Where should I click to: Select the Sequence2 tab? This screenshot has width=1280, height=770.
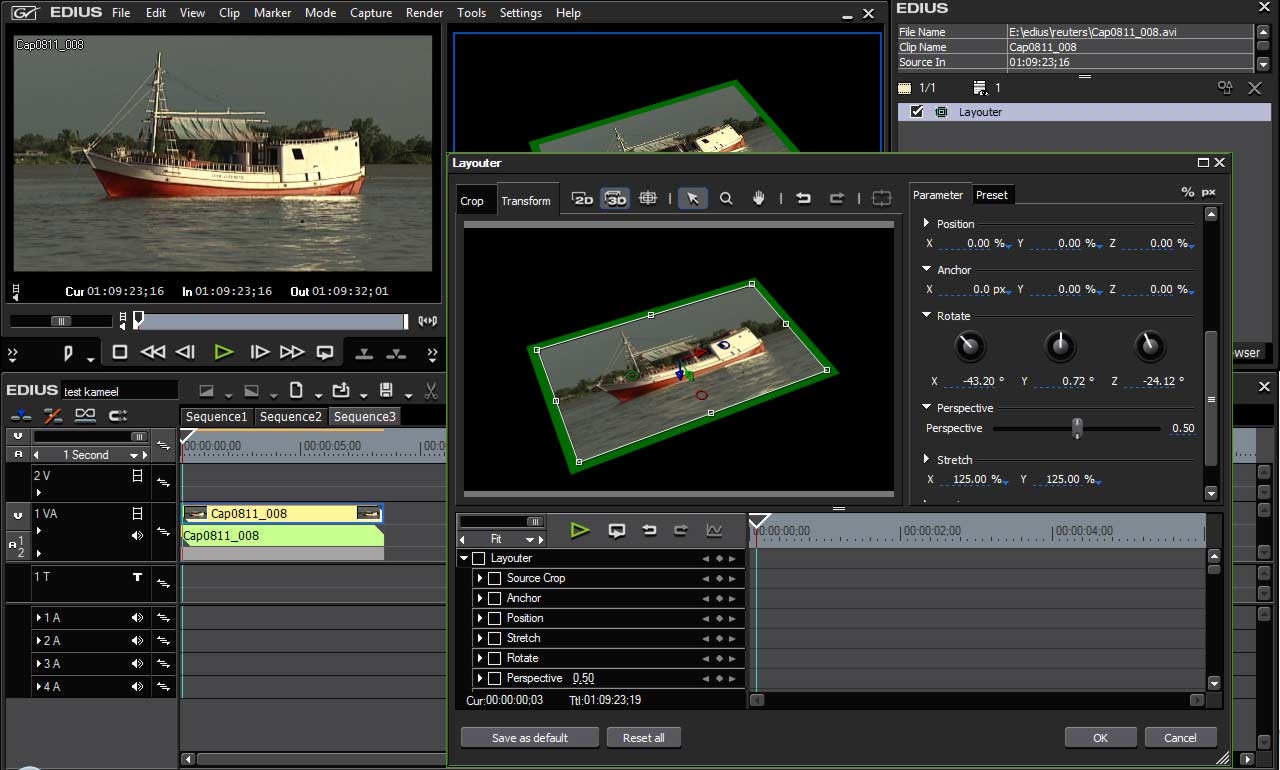pos(291,417)
